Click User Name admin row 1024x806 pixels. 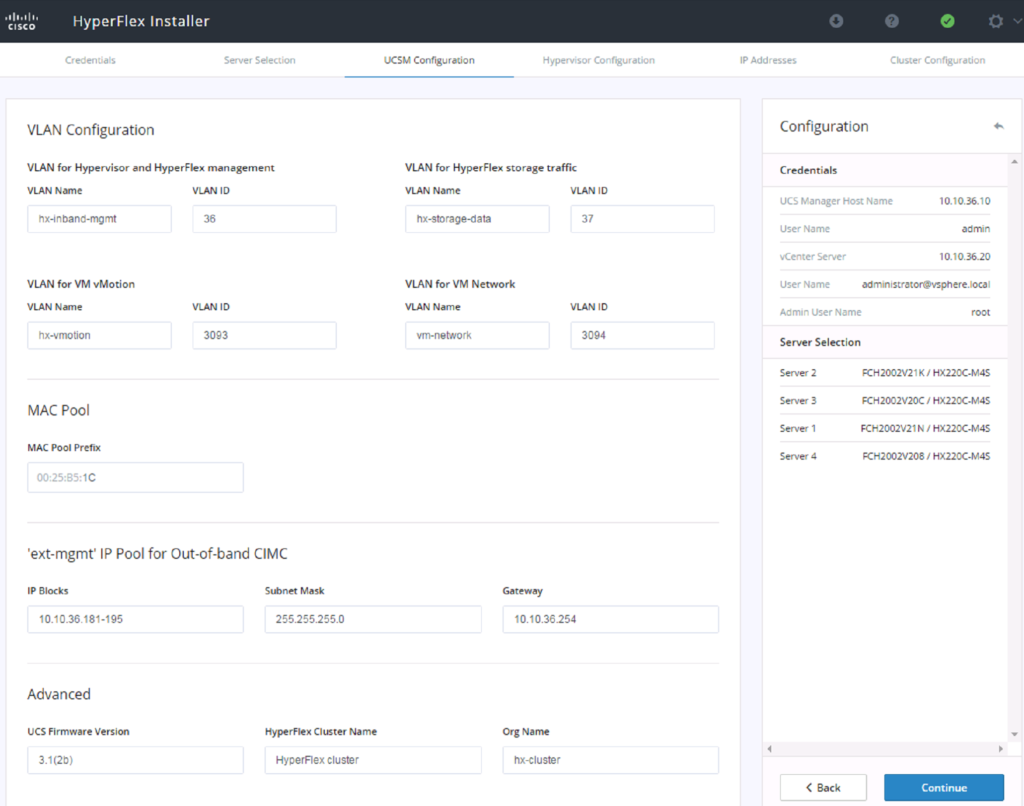tap(885, 229)
